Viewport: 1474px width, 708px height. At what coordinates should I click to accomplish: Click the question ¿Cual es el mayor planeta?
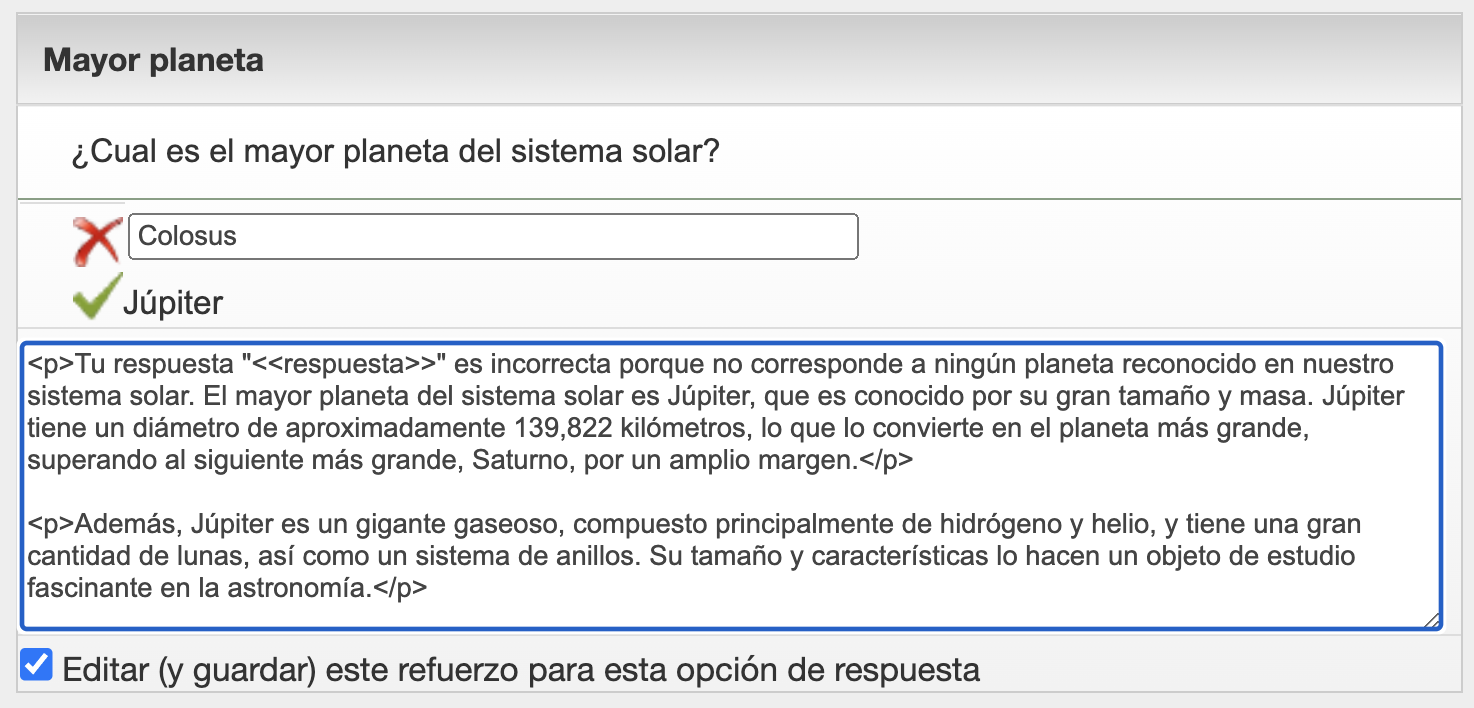click(396, 153)
